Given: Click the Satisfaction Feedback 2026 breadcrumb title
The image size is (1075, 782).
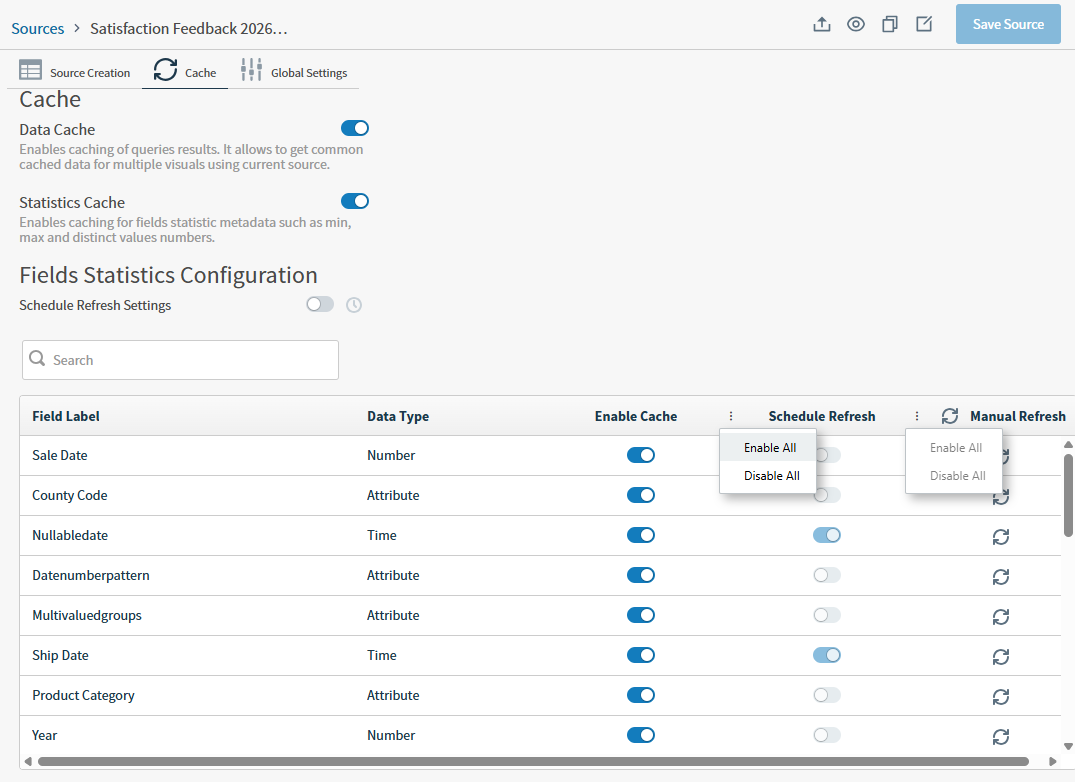Looking at the screenshot, I should point(189,29).
